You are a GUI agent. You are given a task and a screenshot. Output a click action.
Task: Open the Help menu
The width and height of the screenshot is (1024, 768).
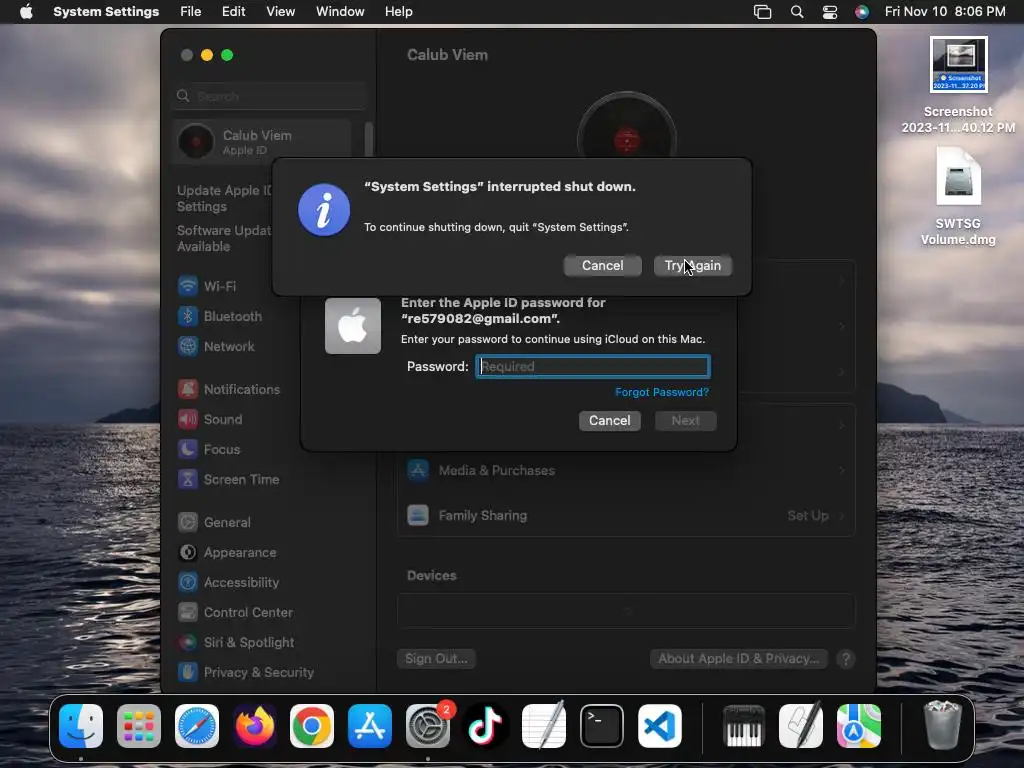tap(398, 12)
